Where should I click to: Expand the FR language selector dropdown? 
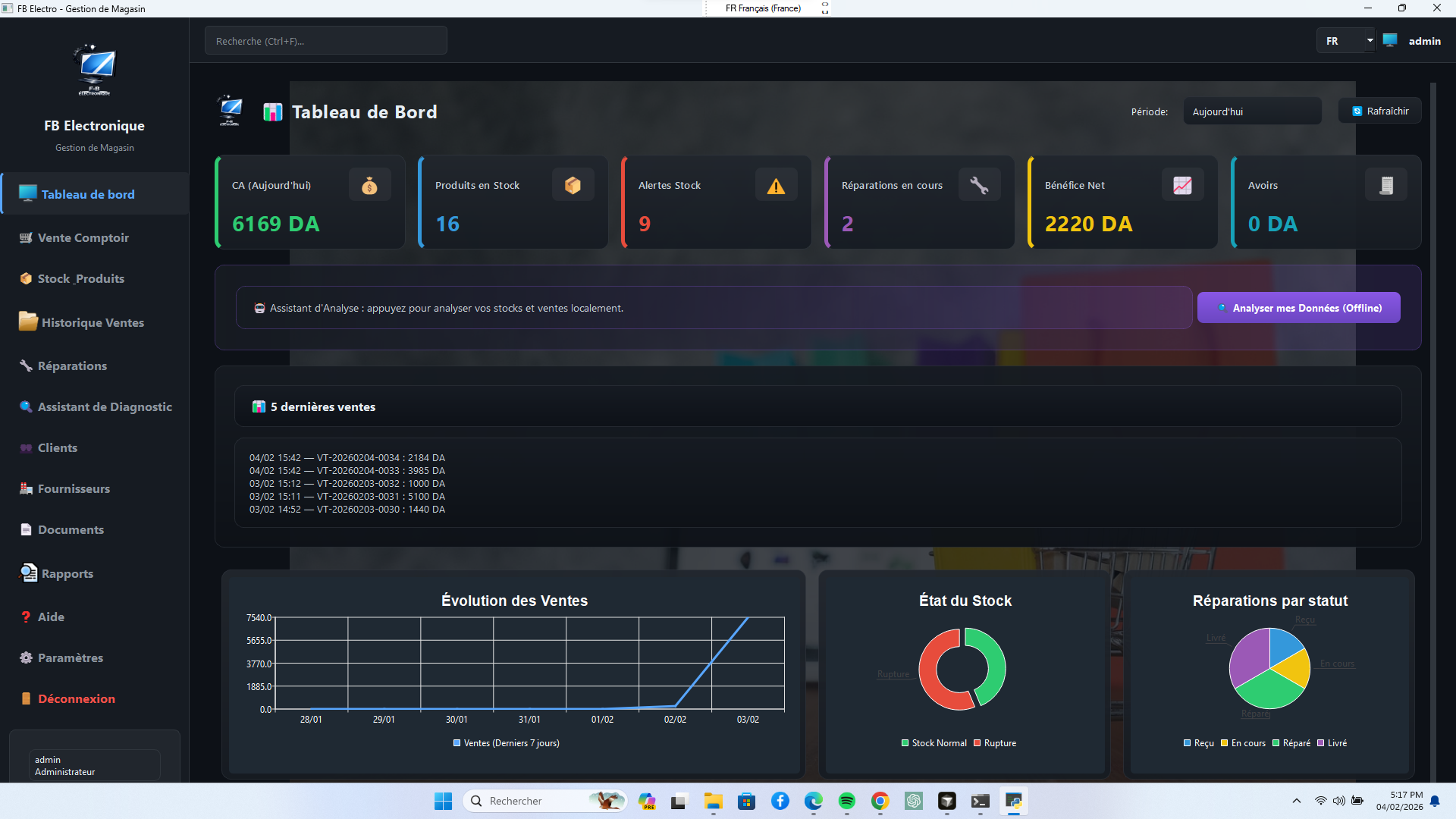click(x=1346, y=40)
